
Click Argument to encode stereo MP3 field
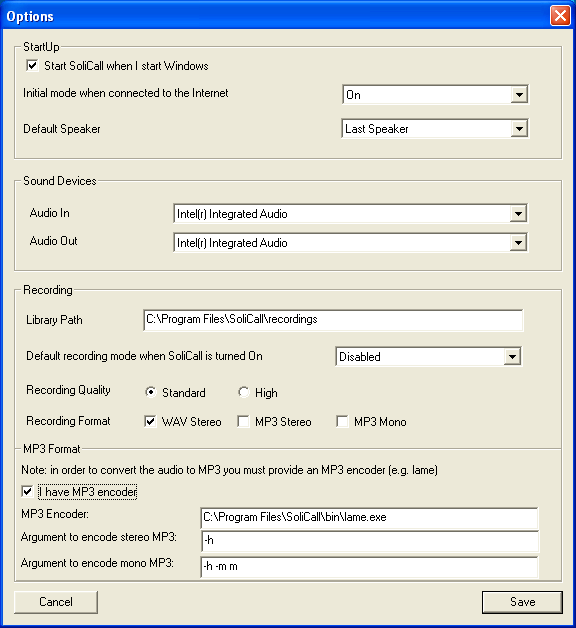(x=370, y=541)
